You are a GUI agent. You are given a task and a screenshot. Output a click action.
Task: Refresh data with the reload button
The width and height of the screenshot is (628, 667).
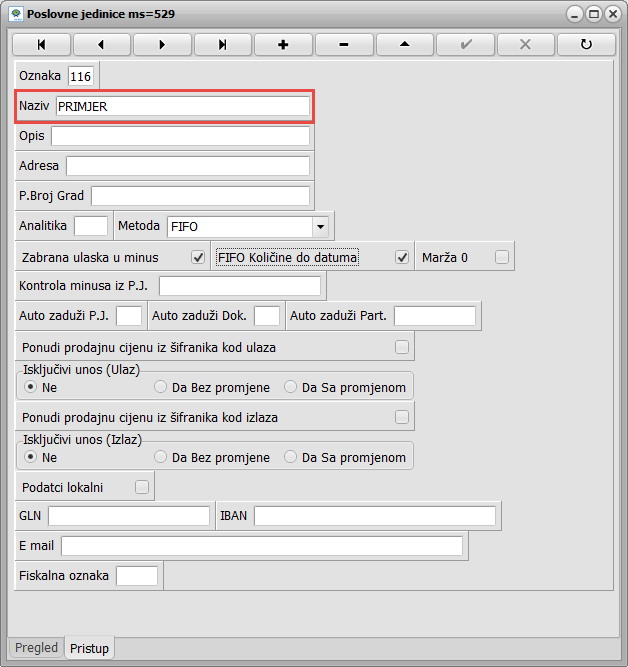point(587,45)
